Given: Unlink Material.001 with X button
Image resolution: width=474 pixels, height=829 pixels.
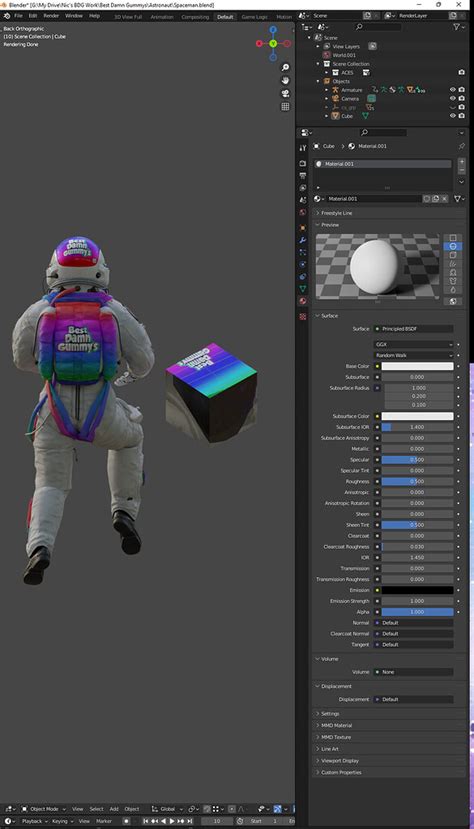Looking at the screenshot, I should tap(444, 199).
